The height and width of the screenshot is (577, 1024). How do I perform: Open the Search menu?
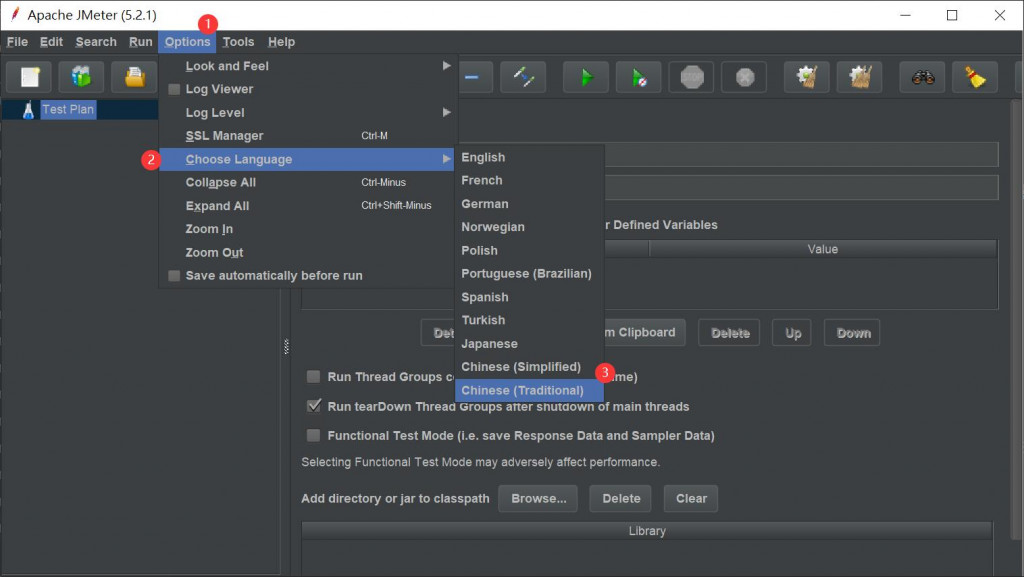[x=96, y=42]
